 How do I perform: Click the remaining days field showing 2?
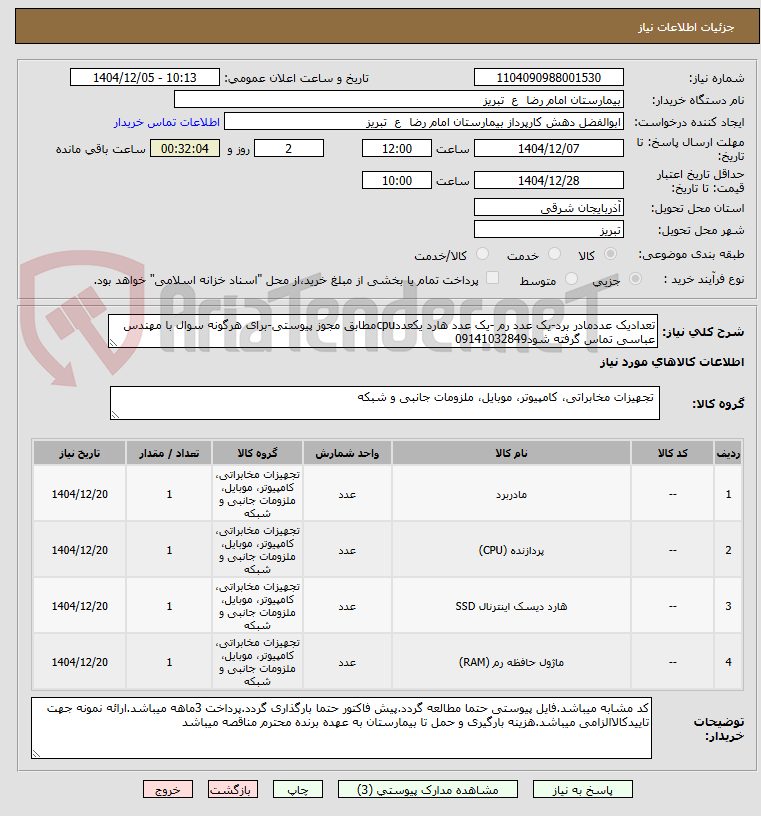[289, 148]
